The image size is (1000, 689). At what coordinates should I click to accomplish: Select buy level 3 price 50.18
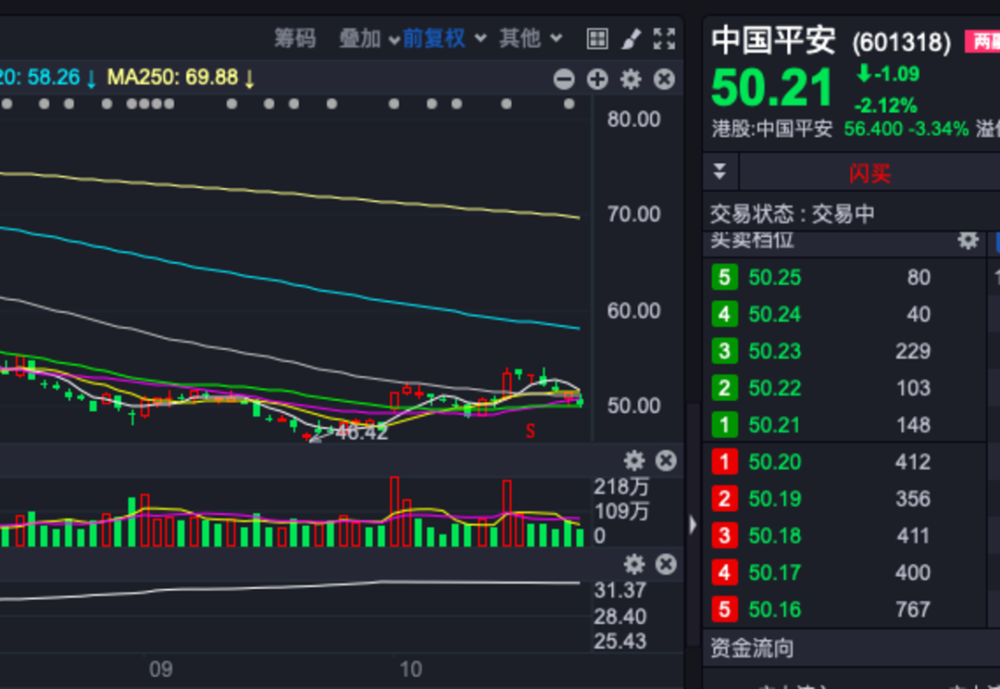[x=775, y=536]
